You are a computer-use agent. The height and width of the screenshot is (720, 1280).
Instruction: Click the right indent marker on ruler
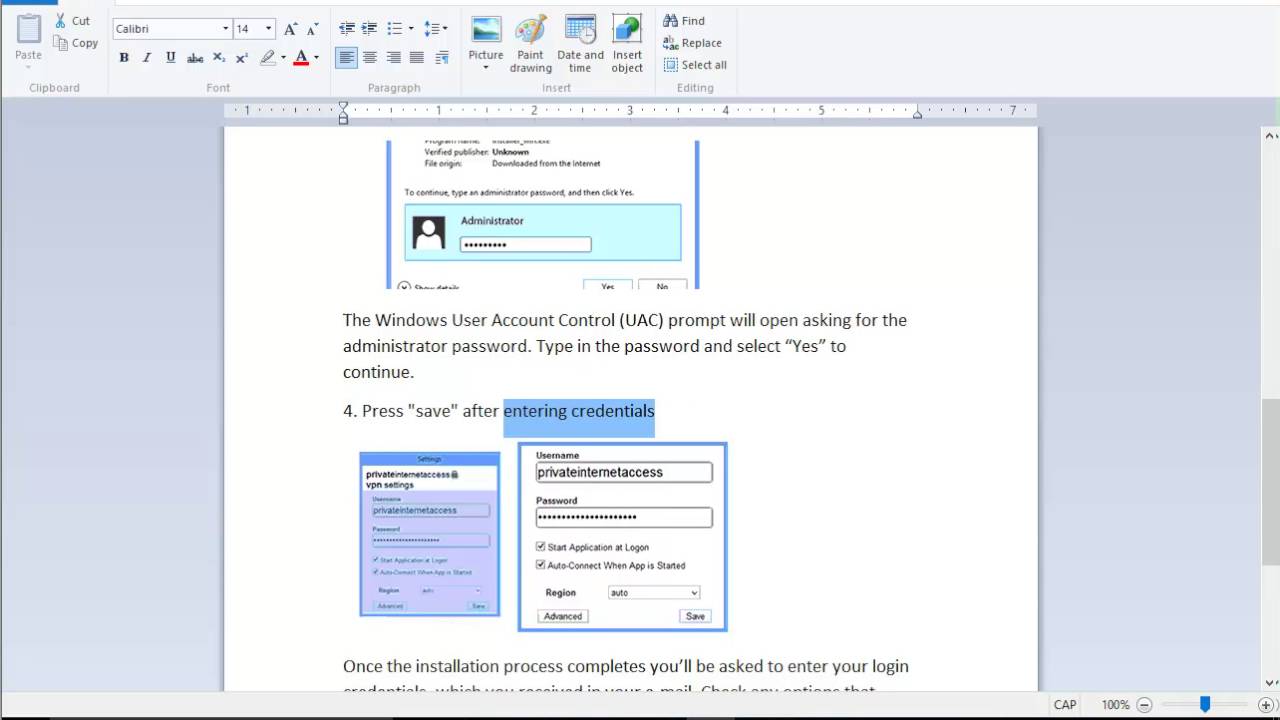[917, 114]
